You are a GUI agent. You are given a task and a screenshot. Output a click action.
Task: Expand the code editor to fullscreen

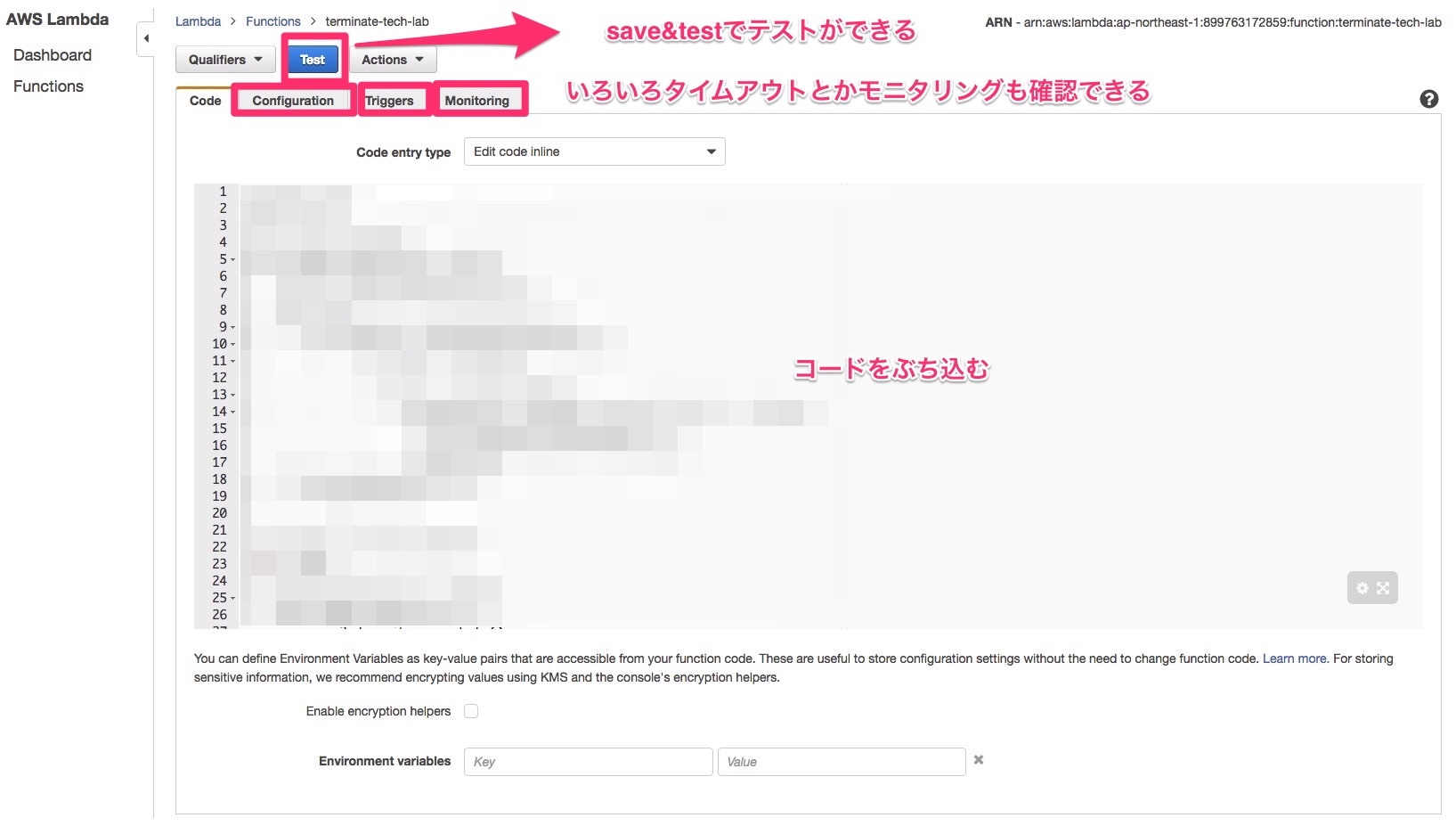1383,588
